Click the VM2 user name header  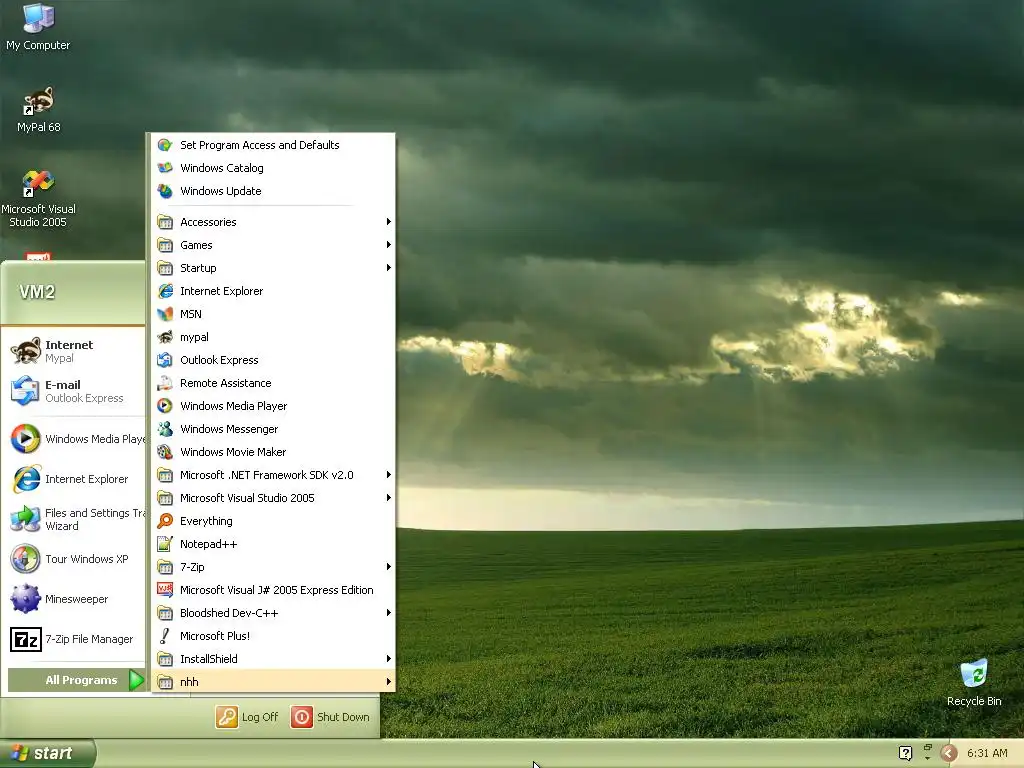pyautogui.click(x=37, y=292)
